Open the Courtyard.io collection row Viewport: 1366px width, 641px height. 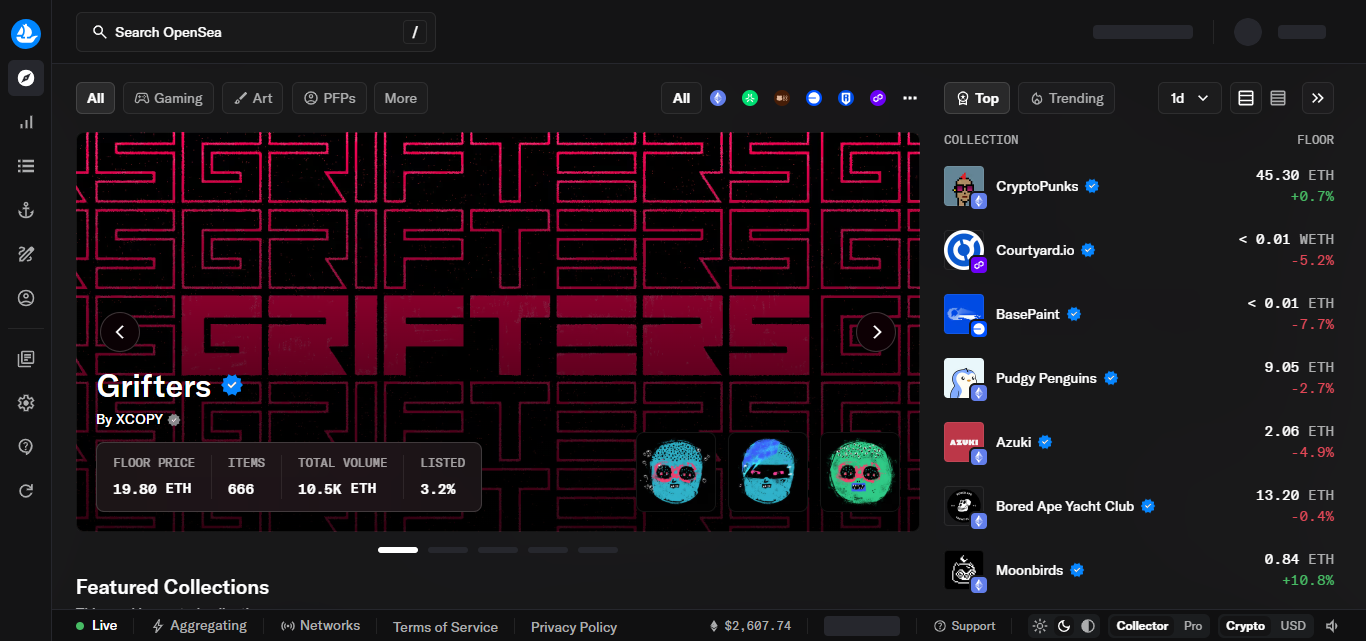click(x=1139, y=250)
